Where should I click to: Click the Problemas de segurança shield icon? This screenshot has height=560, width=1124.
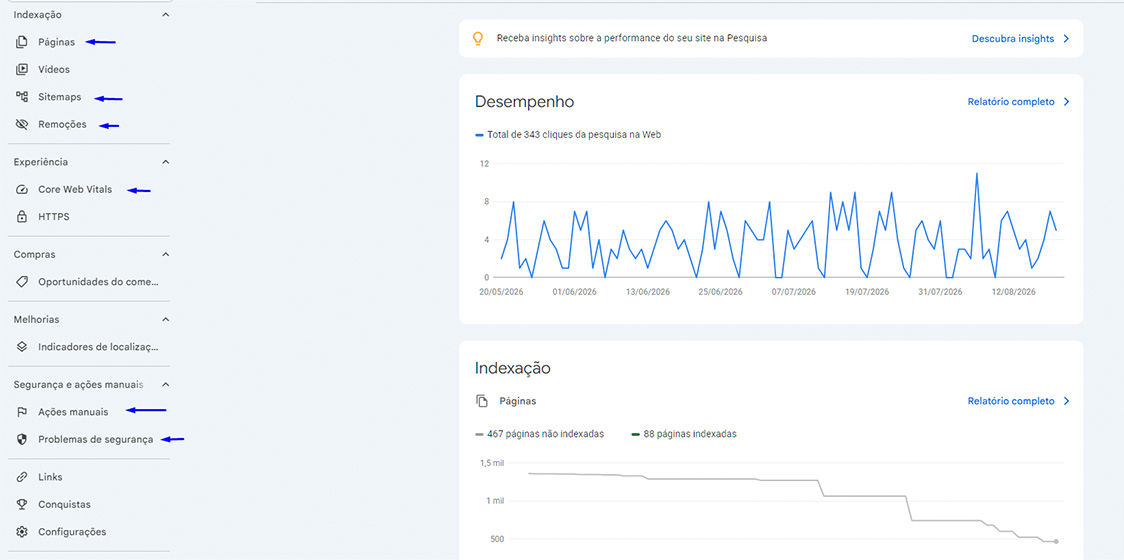[x=22, y=440]
